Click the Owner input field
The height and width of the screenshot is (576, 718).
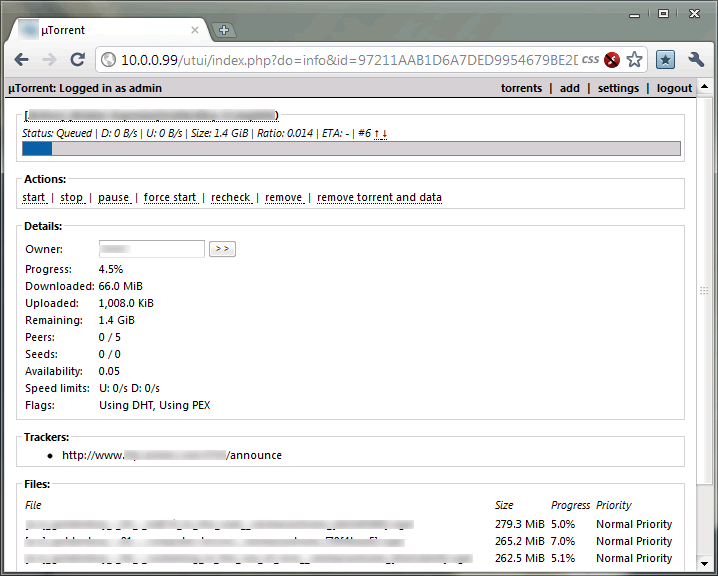(x=152, y=249)
